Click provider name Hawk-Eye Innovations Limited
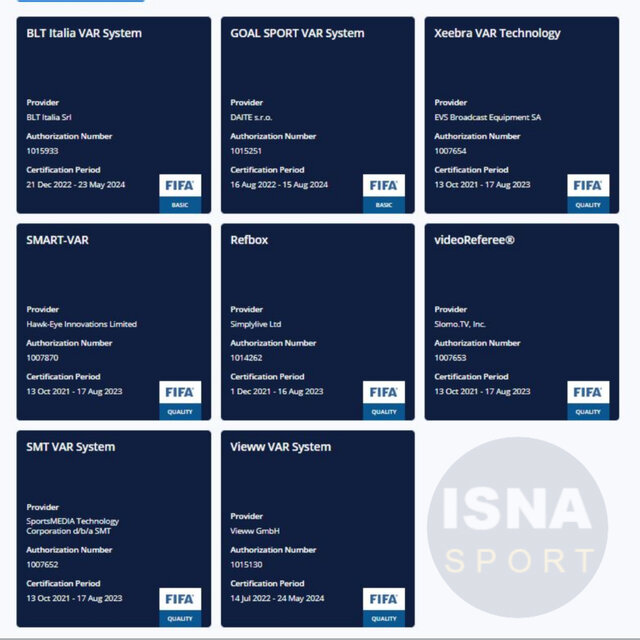Image resolution: width=640 pixels, height=640 pixels. point(81,324)
